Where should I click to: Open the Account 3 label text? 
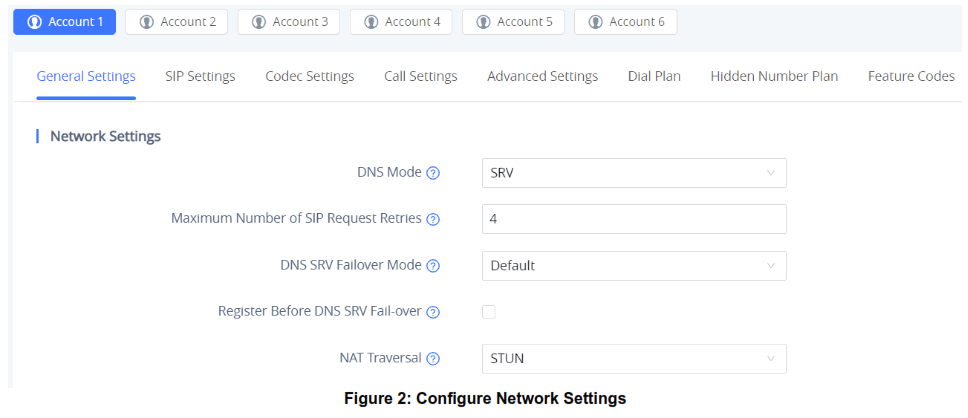pos(301,22)
